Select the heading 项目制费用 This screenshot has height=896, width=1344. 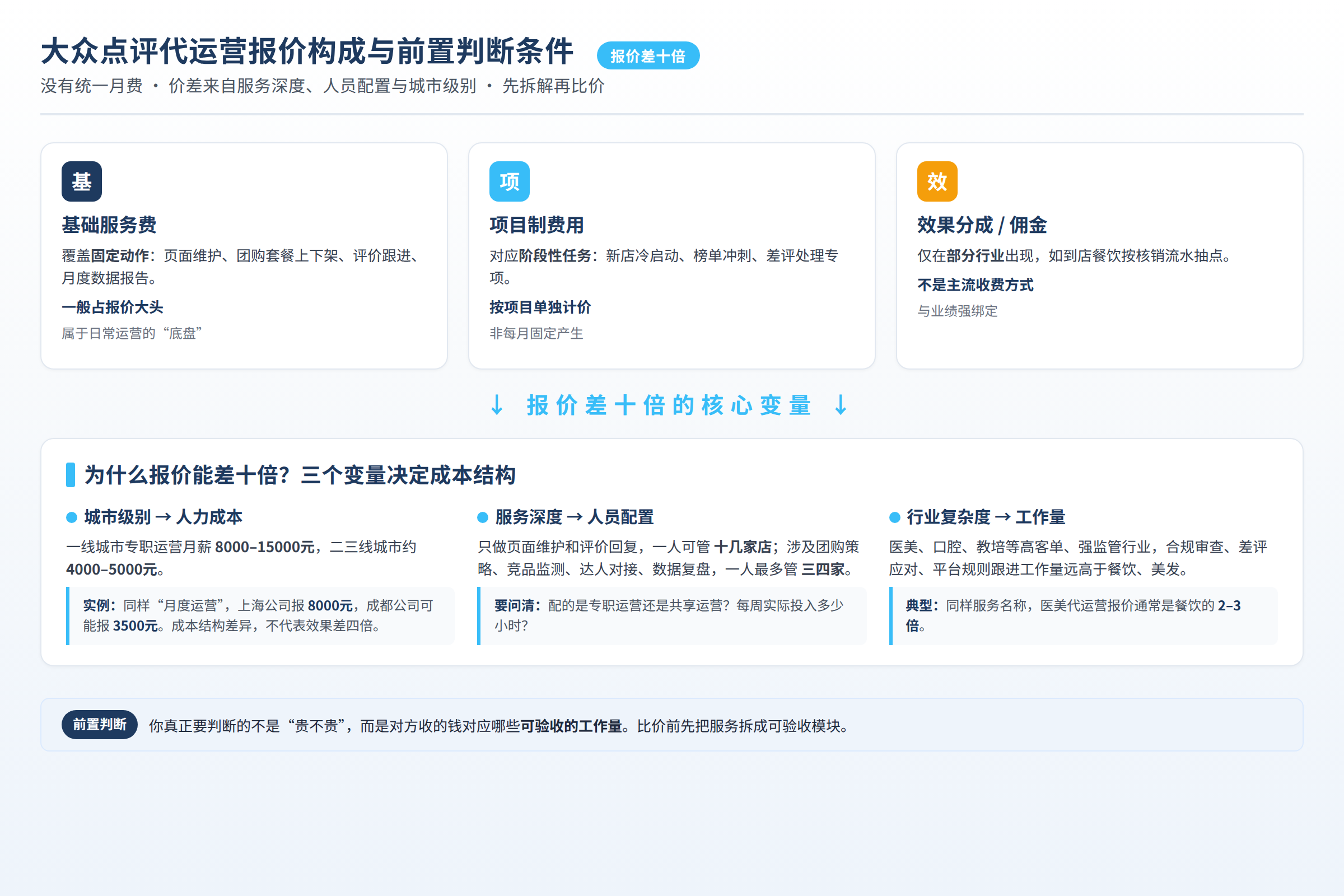point(536,225)
